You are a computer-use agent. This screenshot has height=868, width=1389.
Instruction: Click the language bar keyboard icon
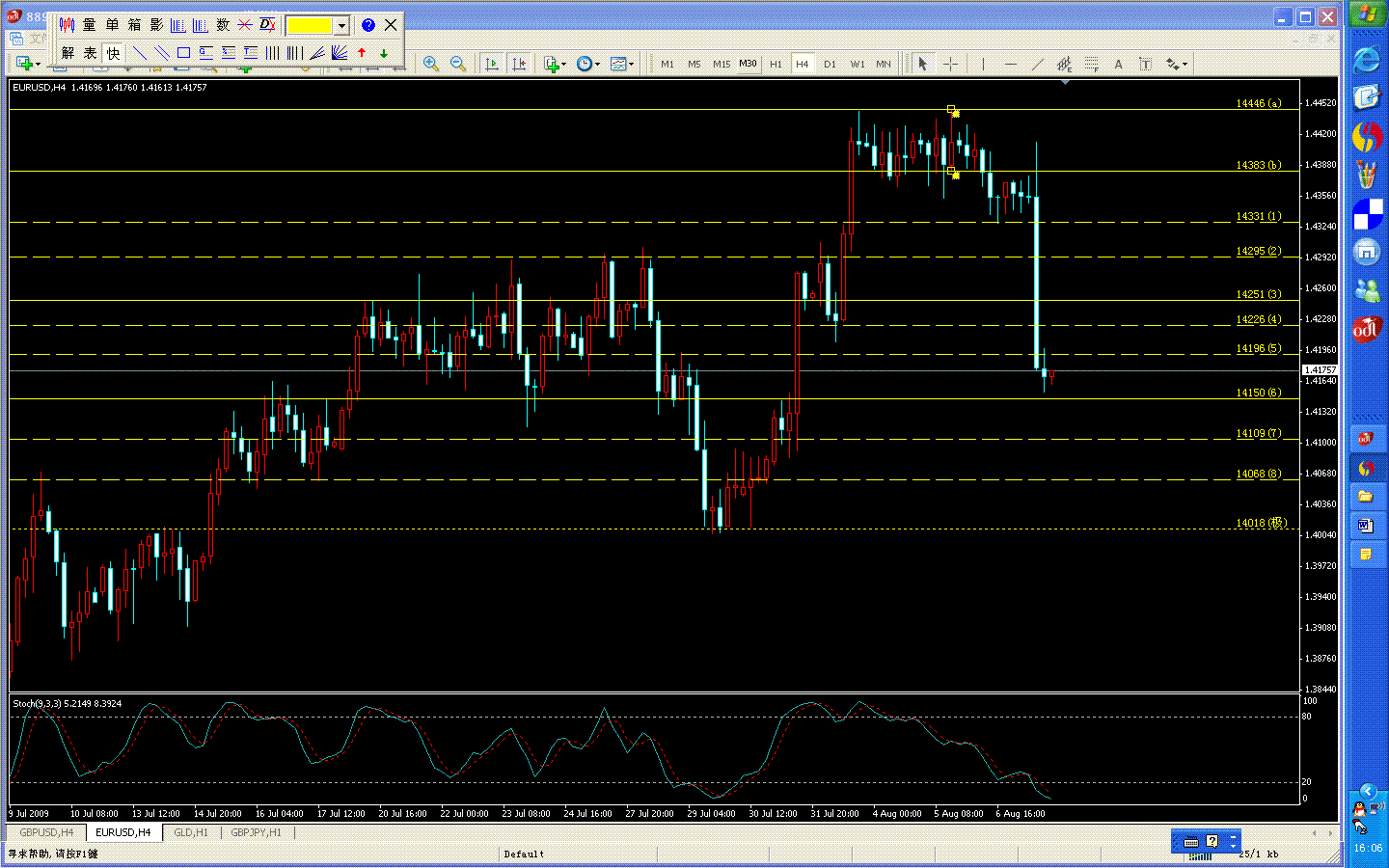[x=1190, y=841]
